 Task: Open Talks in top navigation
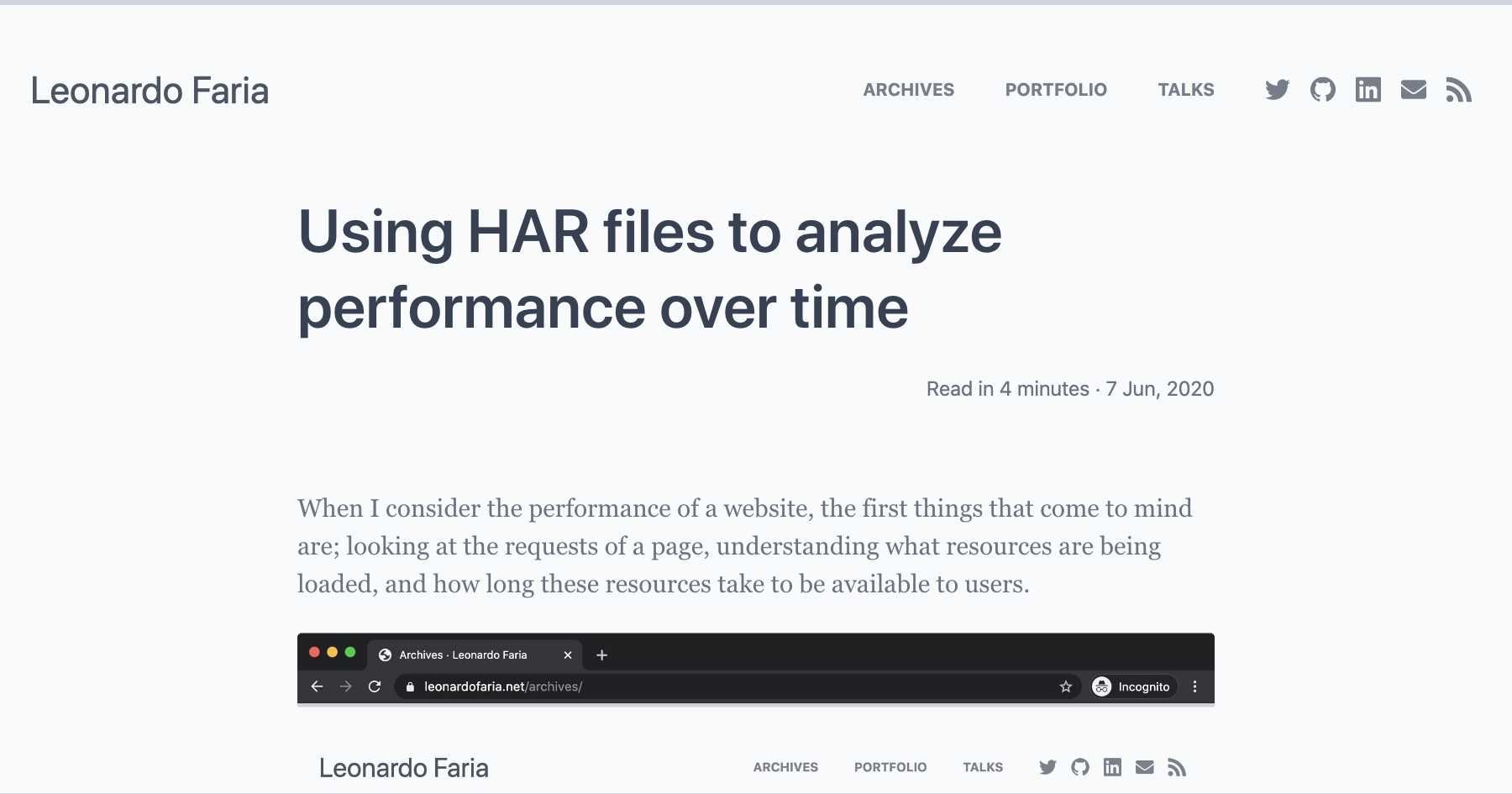pos(1186,90)
